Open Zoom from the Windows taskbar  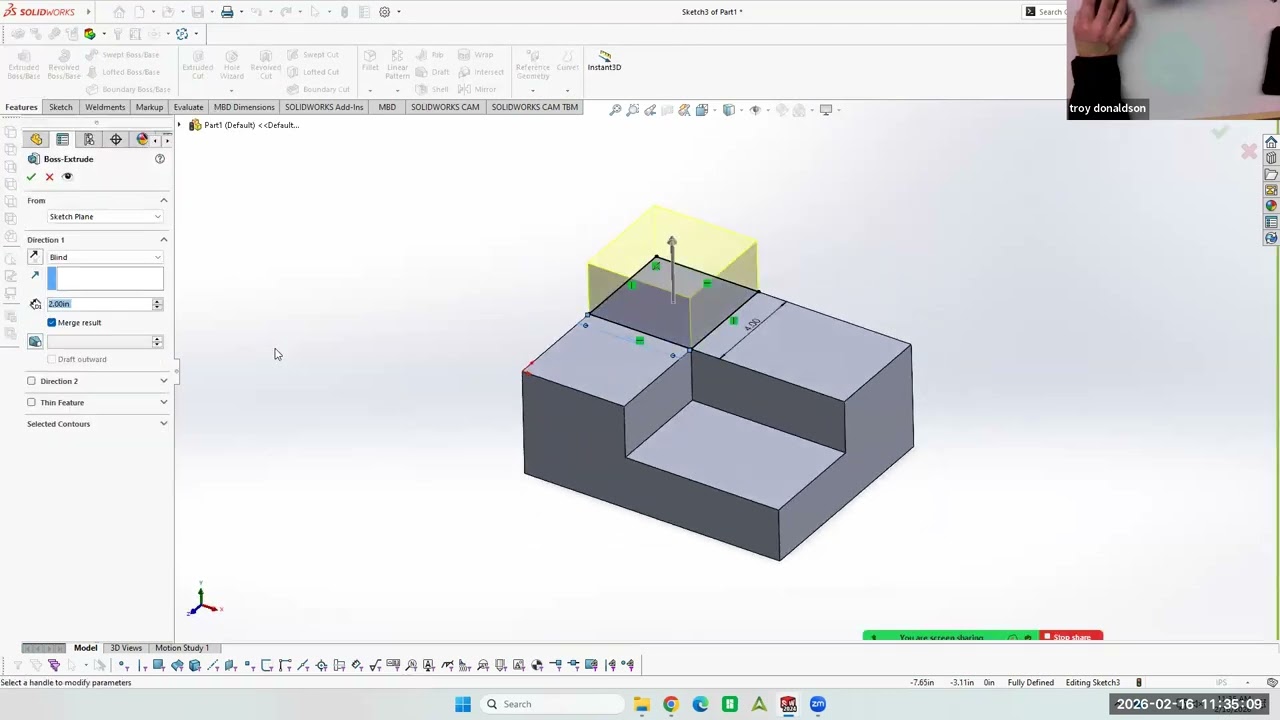818,704
